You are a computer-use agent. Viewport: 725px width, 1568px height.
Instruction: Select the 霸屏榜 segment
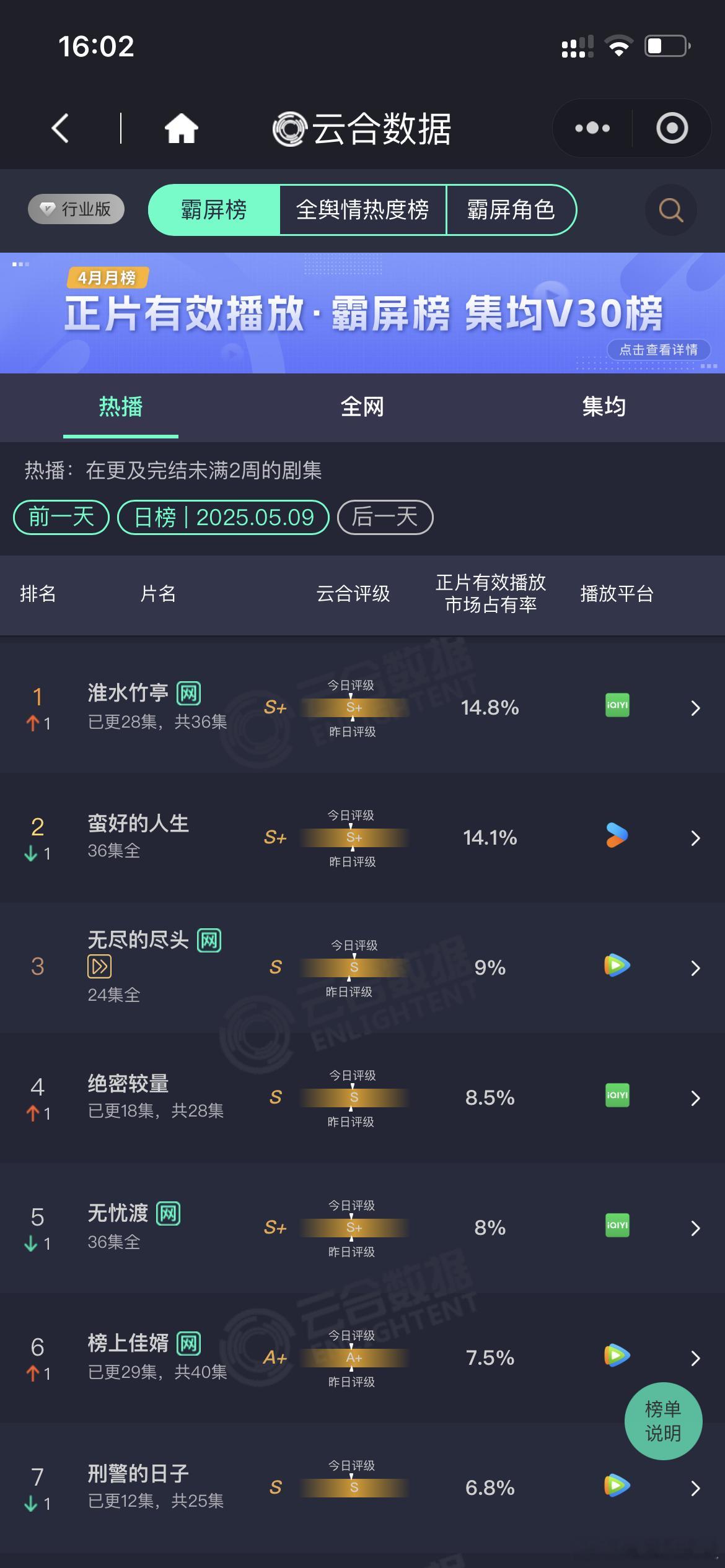214,210
